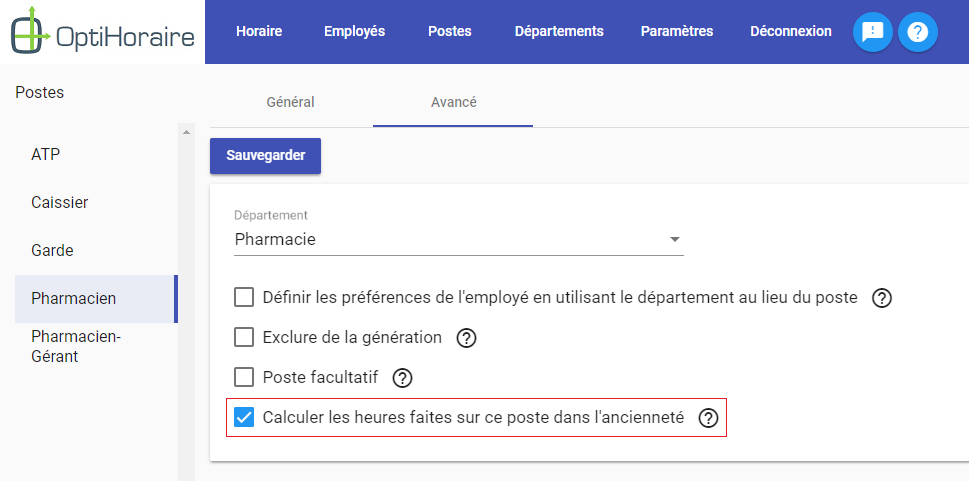The width and height of the screenshot is (969, 481).
Task: Open the feedback message bubble icon
Action: [873, 32]
